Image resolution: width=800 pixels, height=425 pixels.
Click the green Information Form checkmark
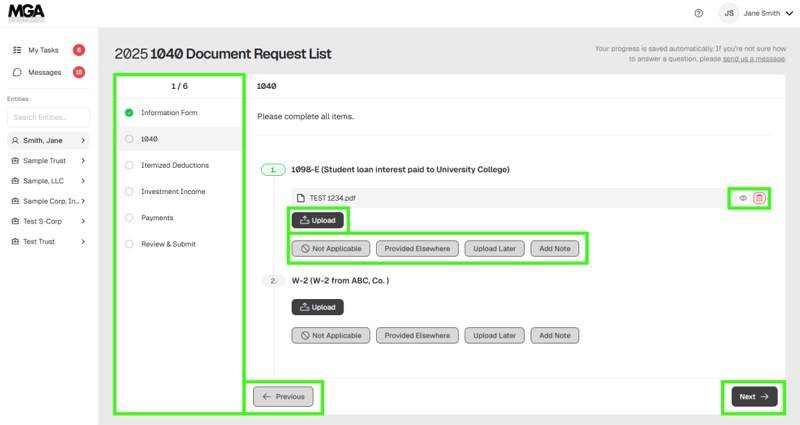click(129, 113)
